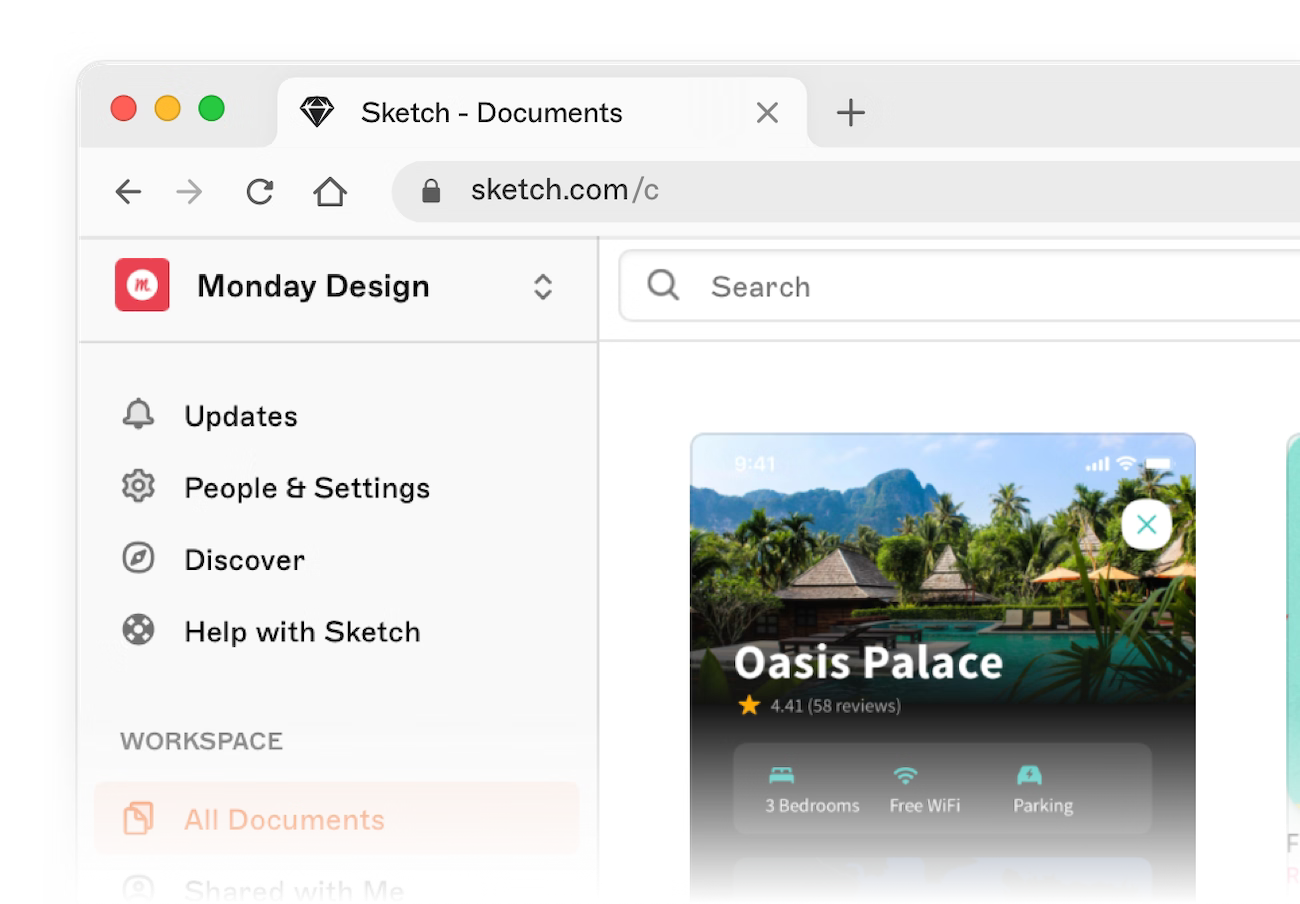Open a new browser tab with plus
This screenshot has width=1300, height=904.
coord(850,113)
